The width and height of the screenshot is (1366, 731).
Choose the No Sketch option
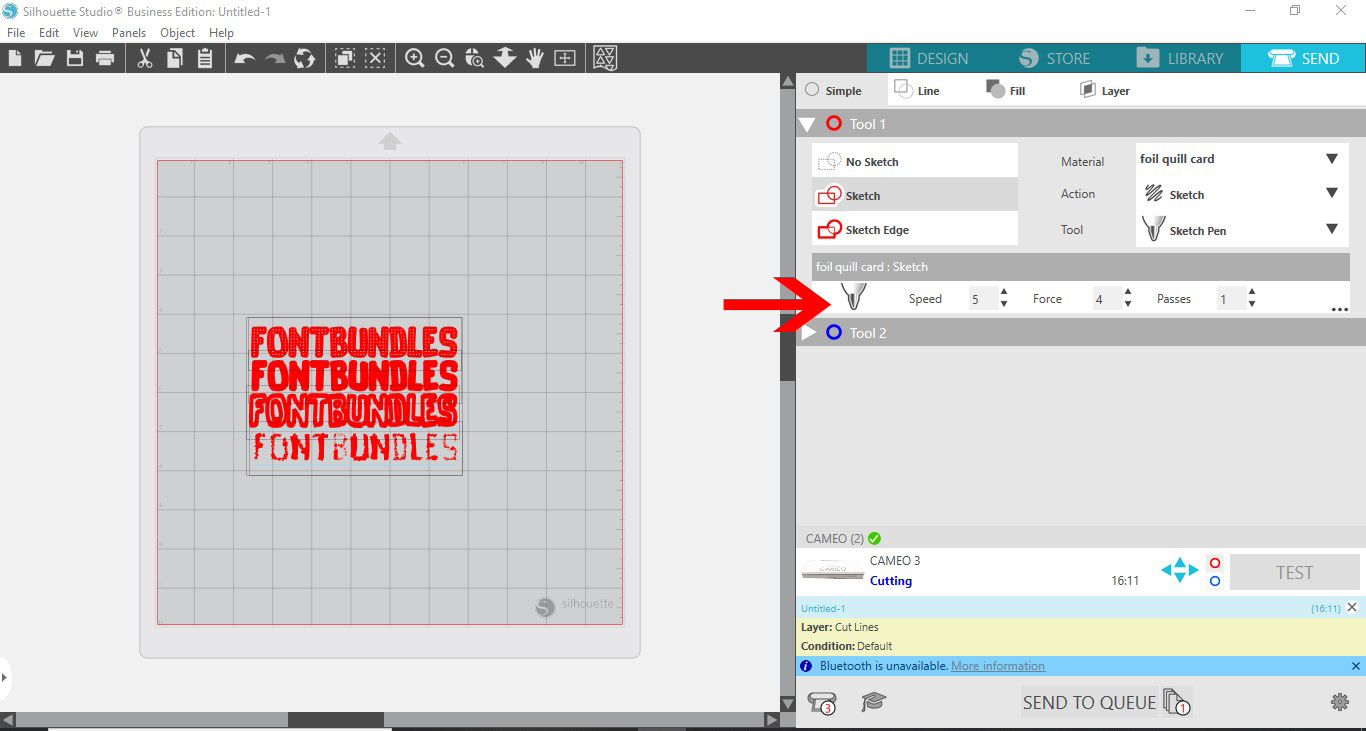915,161
